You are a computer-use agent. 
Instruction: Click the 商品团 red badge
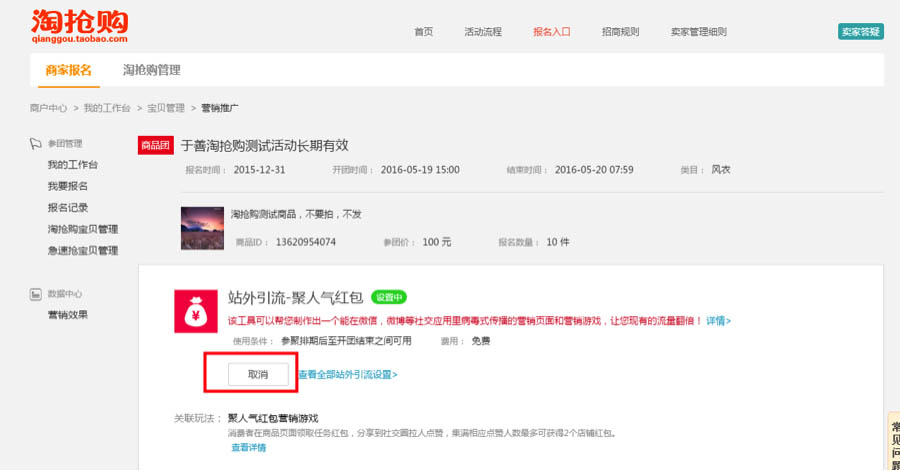[x=156, y=145]
